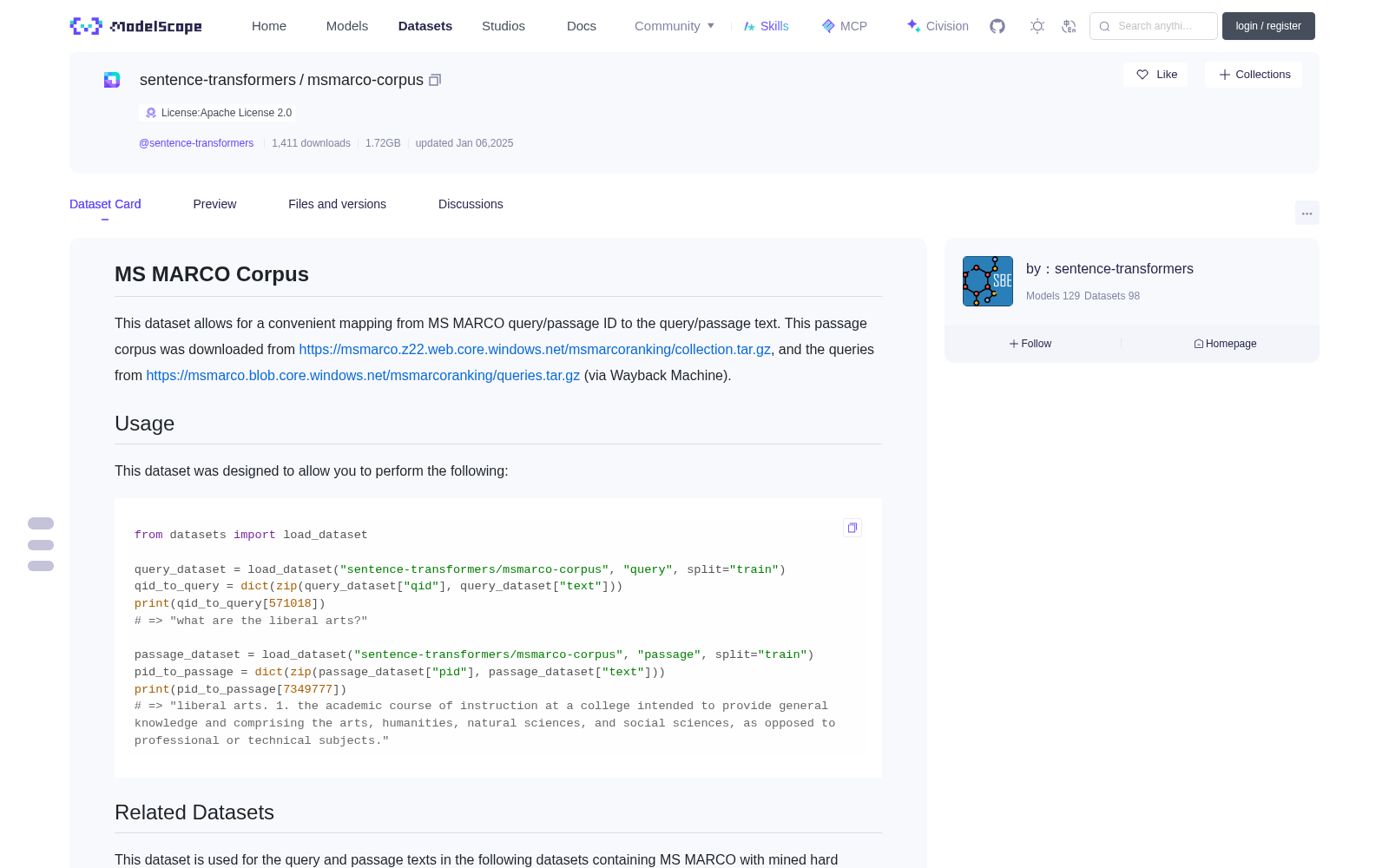The width and height of the screenshot is (1389, 868).
Task: Follow the sentence-transformers organization
Action: (x=1030, y=344)
